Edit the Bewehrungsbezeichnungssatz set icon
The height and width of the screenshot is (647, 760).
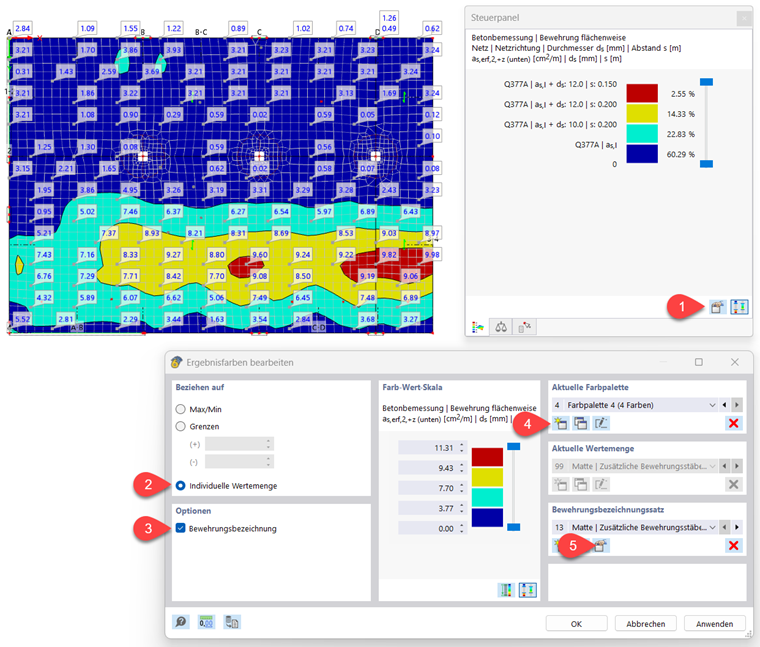click(600, 546)
